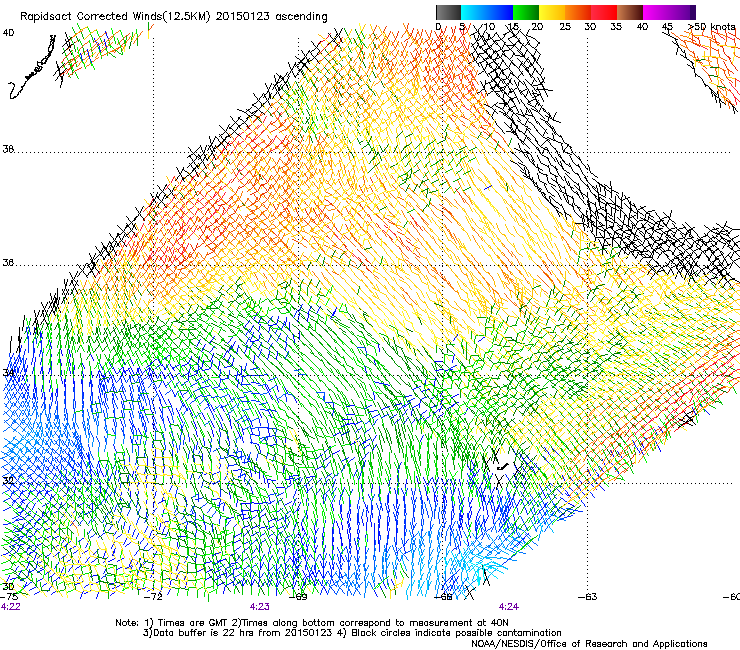Click the orange 25-30 knots legend swatch

(x=578, y=12)
